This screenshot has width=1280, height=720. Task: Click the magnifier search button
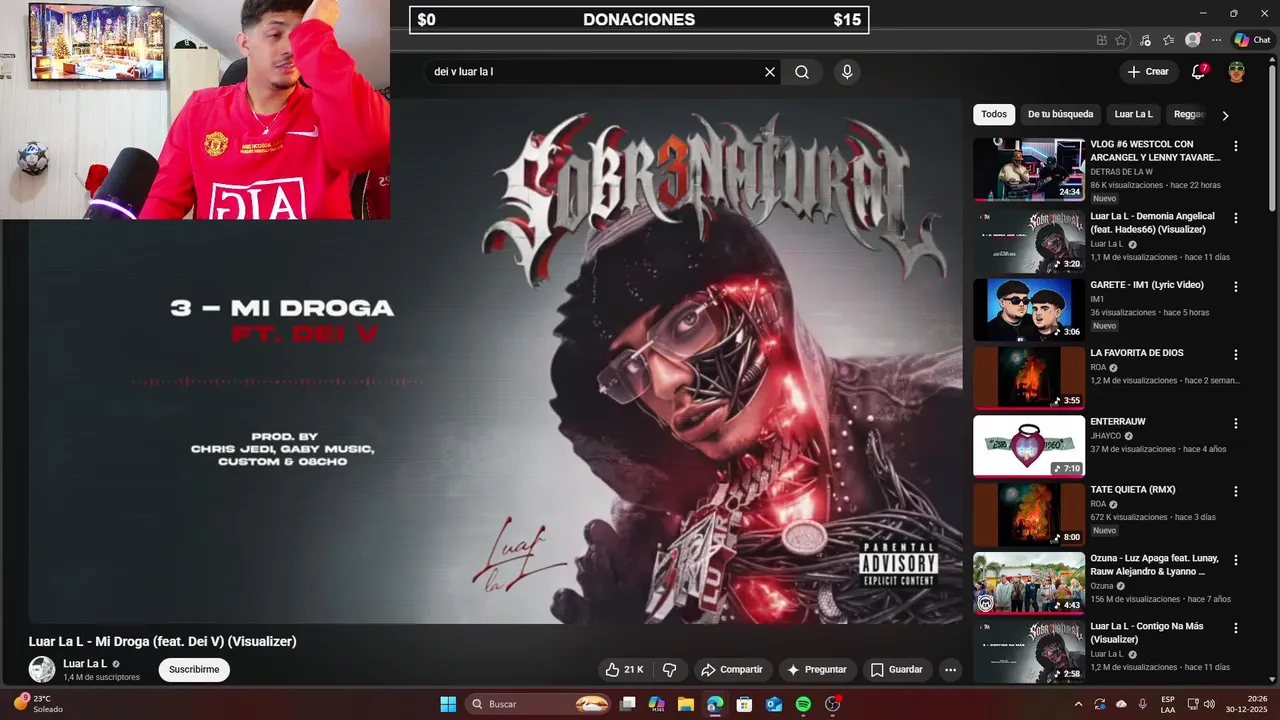(802, 72)
